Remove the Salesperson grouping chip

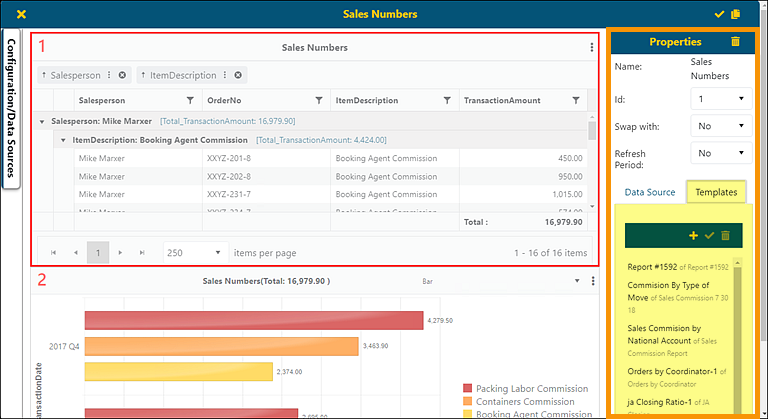point(122,75)
